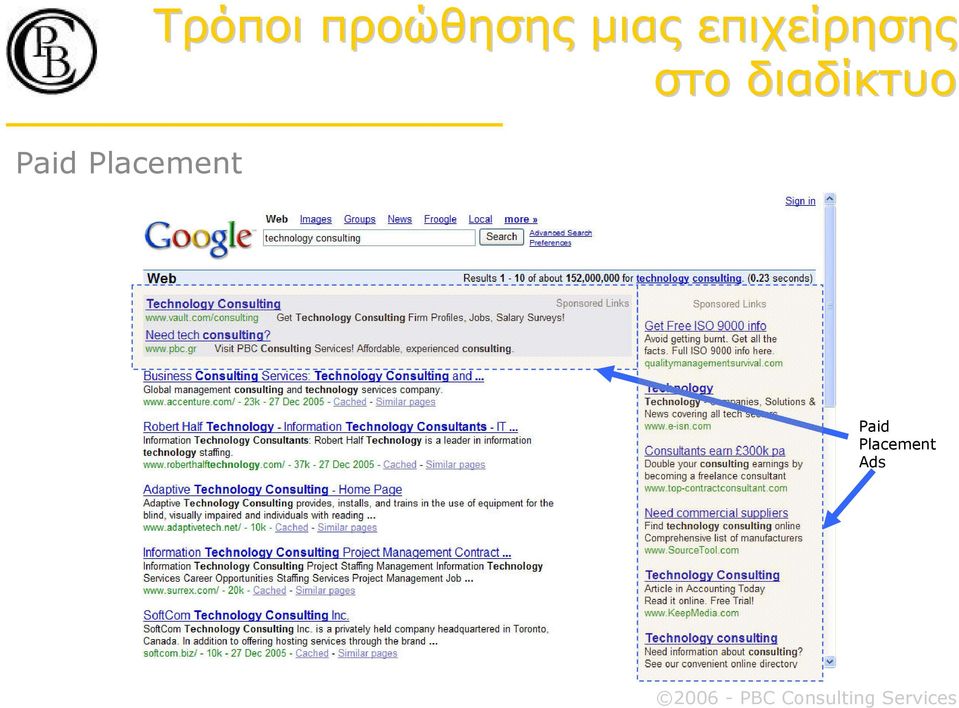The height and width of the screenshot is (708, 959).
Task: Click the Paid Placement heading
Action: [x=129, y=163]
